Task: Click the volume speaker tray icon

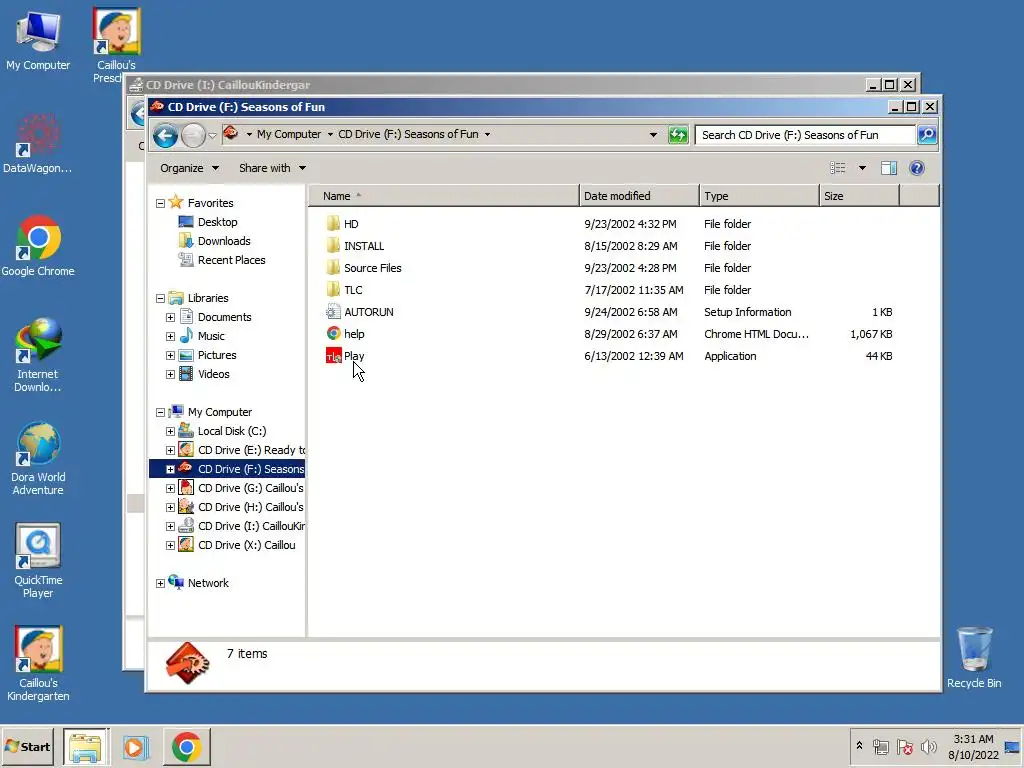Action: [x=928, y=746]
